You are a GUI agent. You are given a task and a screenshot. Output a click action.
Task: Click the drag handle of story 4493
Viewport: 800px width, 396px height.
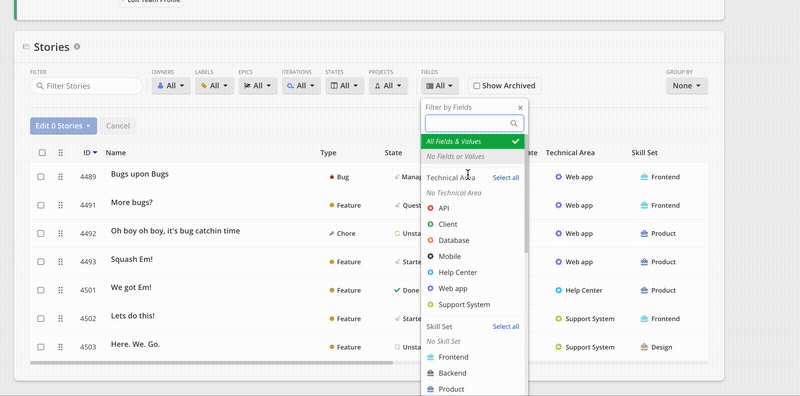pos(60,262)
